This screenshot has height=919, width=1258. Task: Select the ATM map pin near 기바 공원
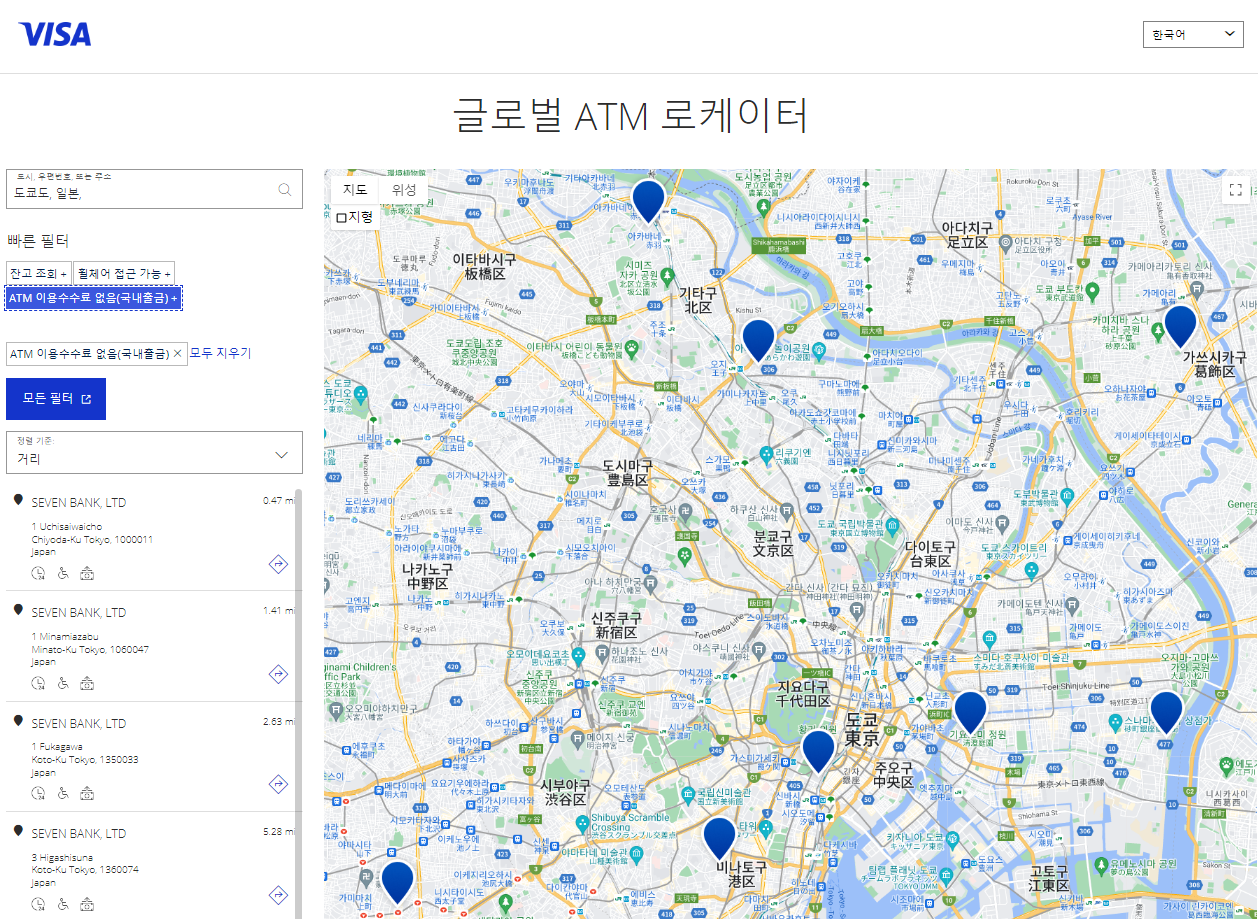pos(970,712)
